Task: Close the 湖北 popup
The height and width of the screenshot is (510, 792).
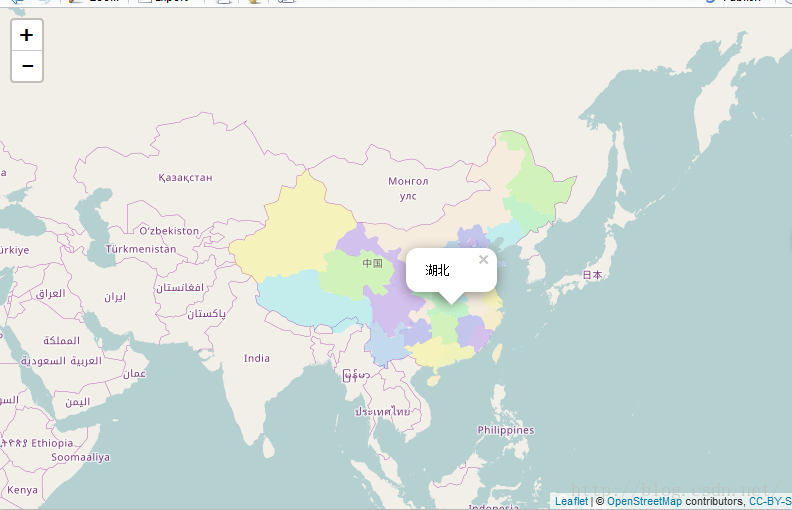Action: pos(483,260)
